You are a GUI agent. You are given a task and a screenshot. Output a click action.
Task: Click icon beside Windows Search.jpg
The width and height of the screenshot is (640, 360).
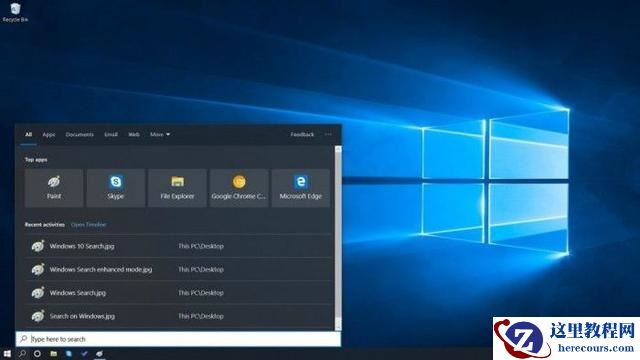(38, 292)
